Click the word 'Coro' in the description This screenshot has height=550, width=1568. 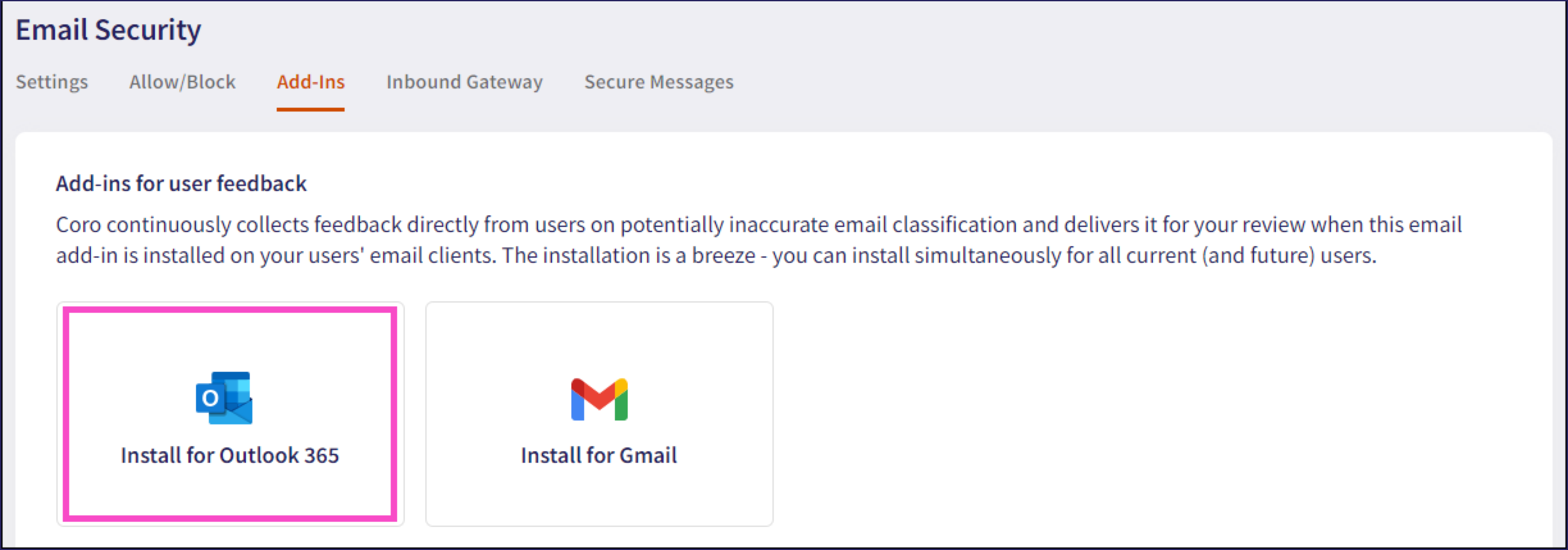click(x=79, y=225)
